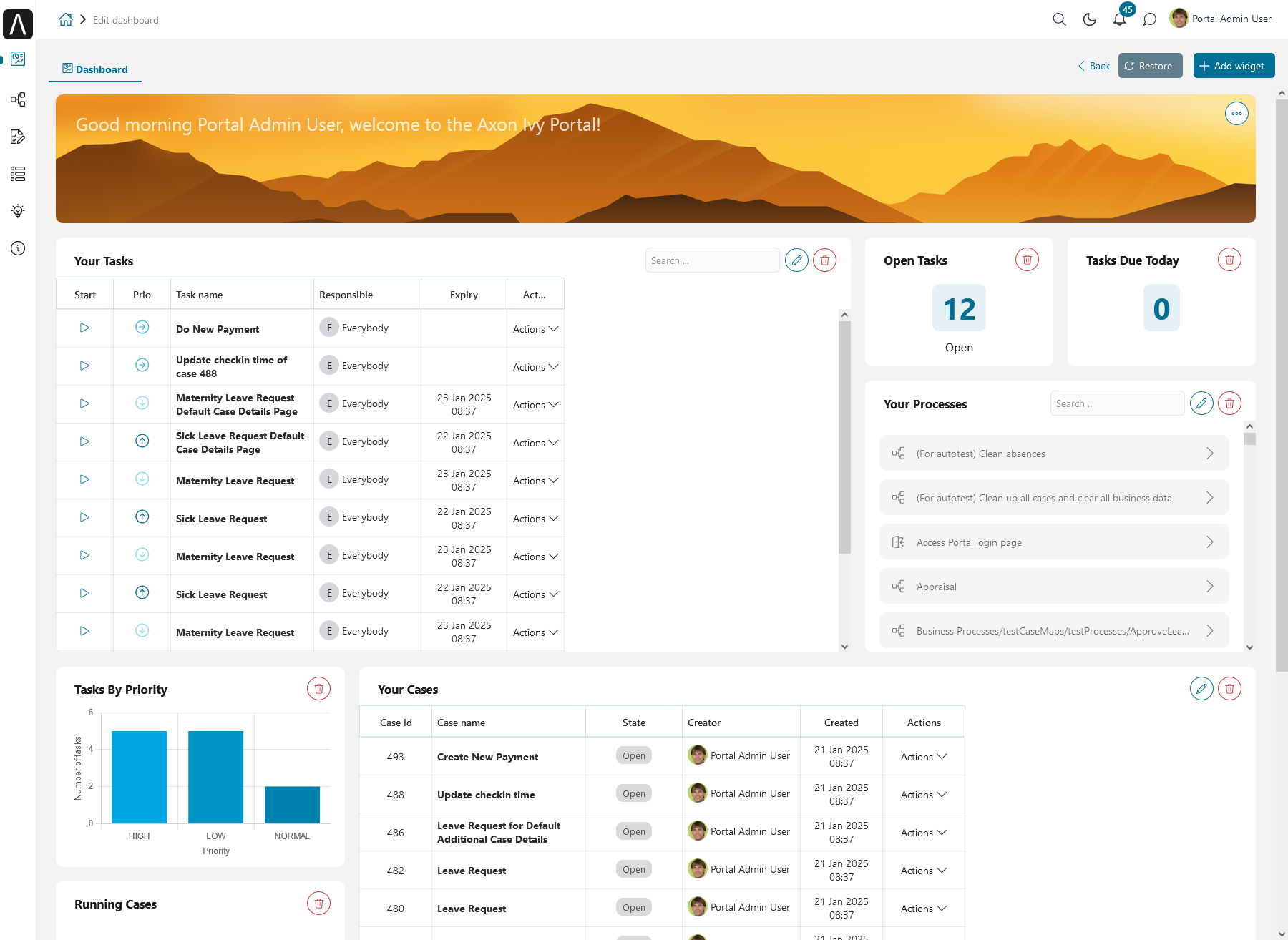
Task: Click the Axon Ivy logo in sidebar
Action: [x=18, y=24]
